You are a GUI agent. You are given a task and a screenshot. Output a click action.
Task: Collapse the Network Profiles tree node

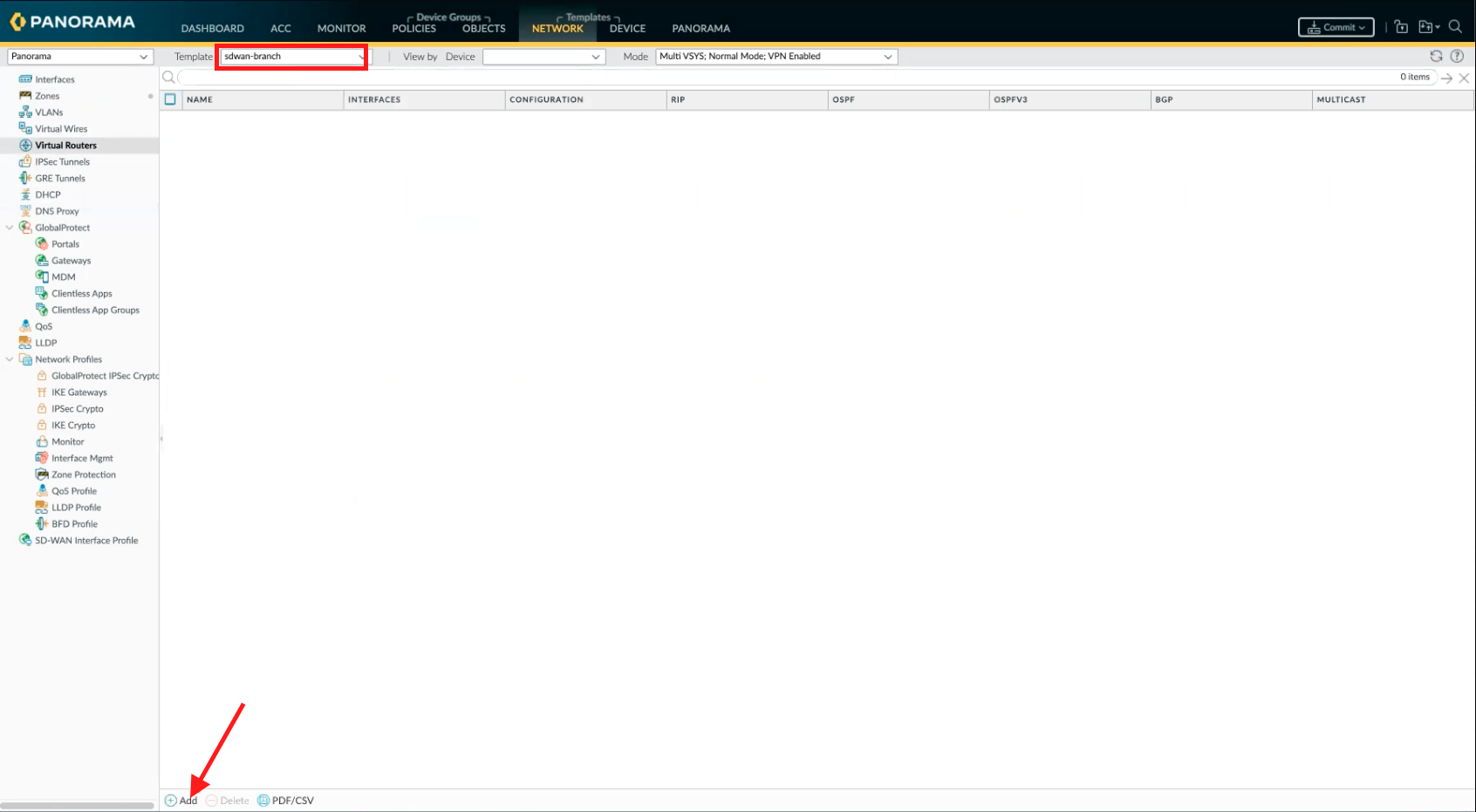tap(10, 359)
